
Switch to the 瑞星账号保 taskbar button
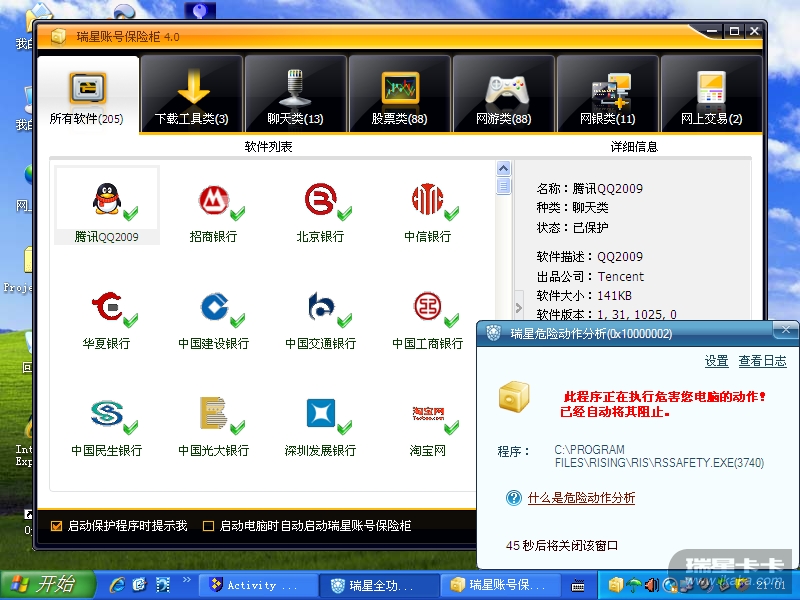(x=500, y=585)
